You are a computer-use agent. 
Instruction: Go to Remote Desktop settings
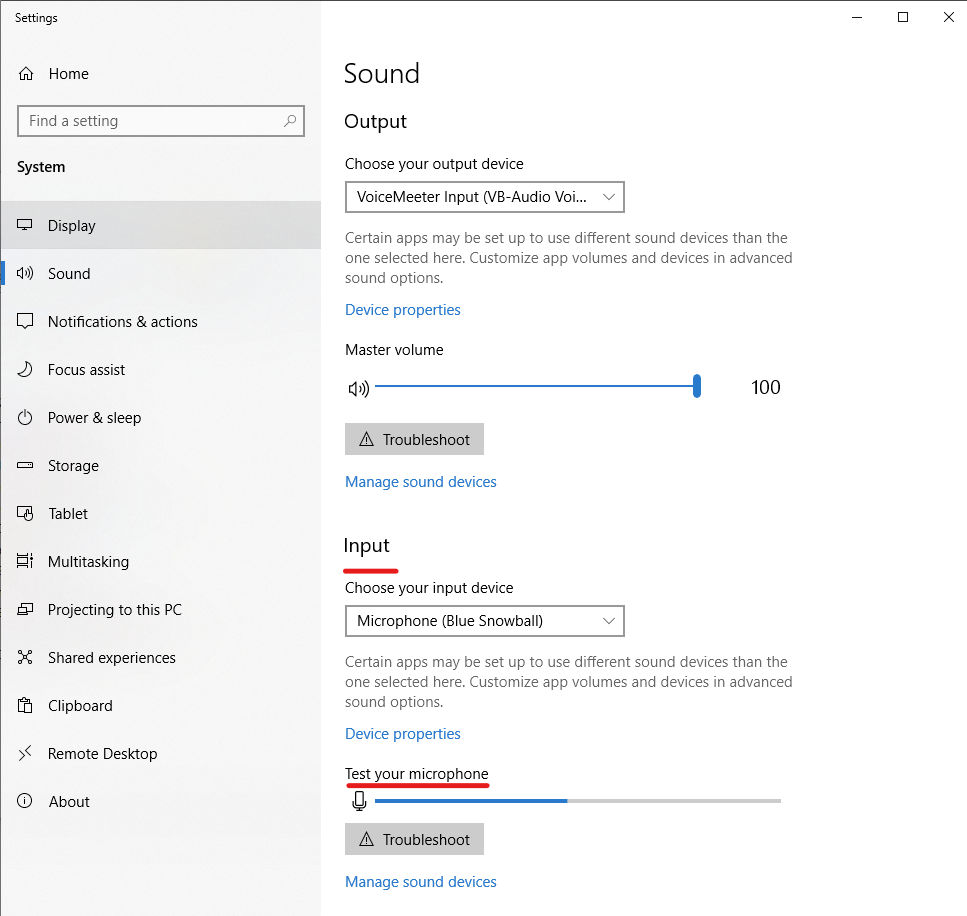point(161,754)
